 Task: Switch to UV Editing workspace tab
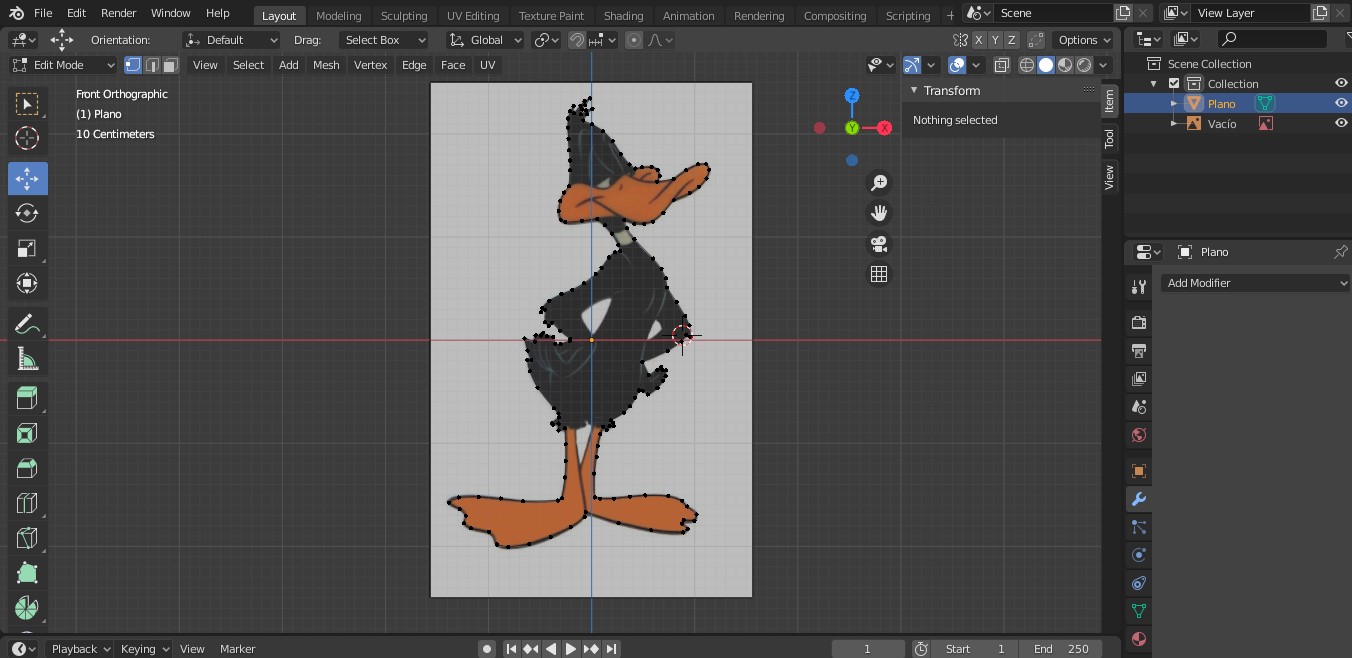click(x=473, y=16)
